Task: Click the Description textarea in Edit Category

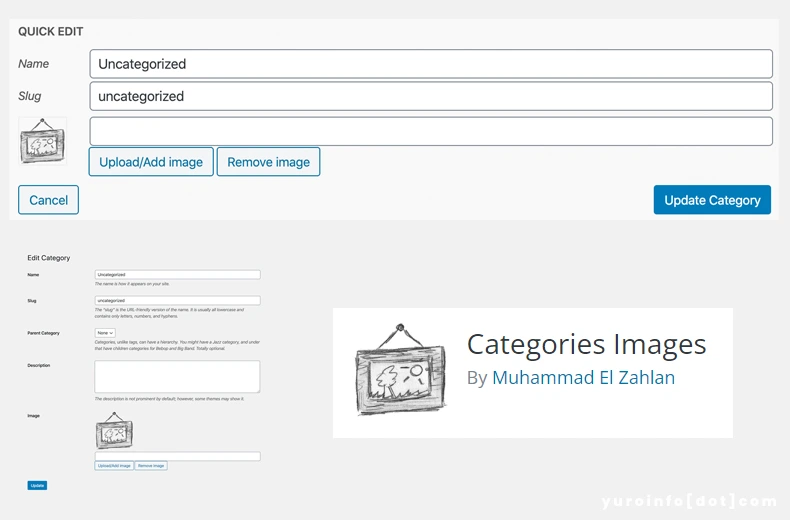Action: [x=177, y=376]
